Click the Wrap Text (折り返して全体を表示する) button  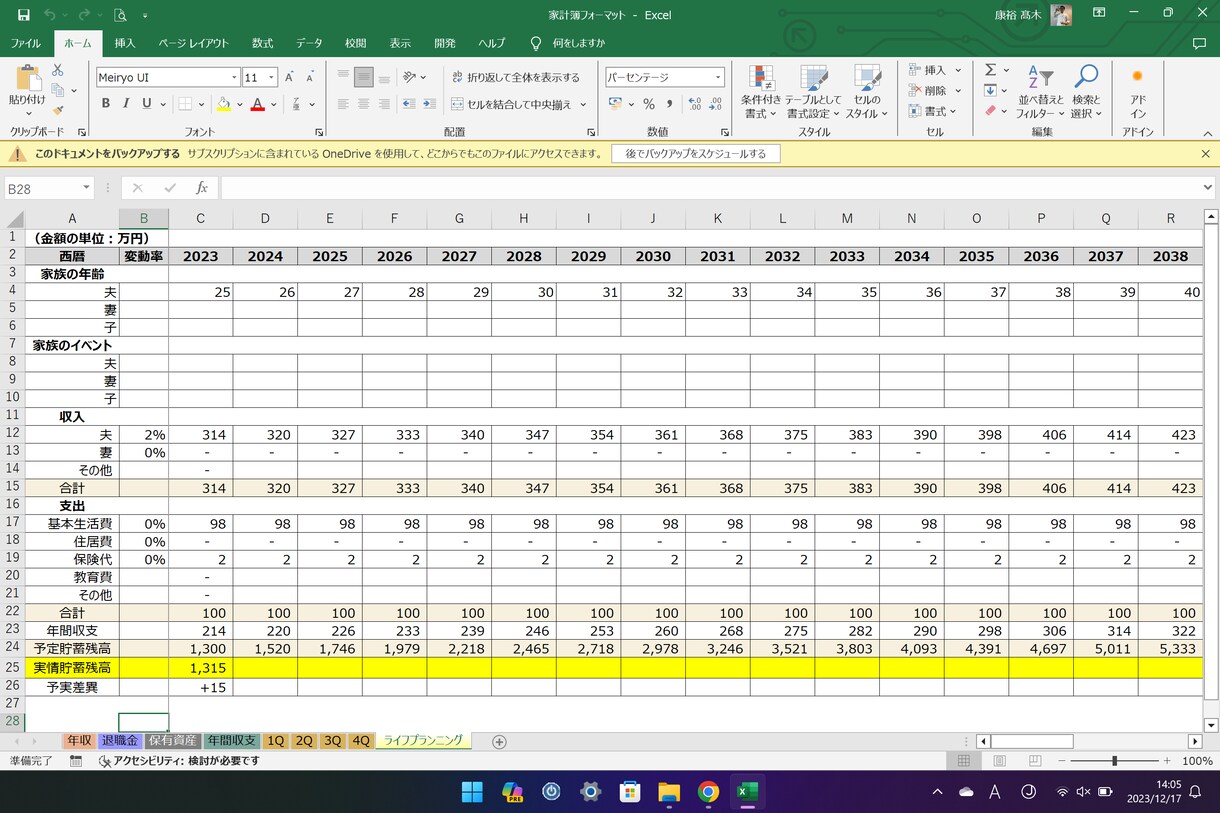click(x=515, y=77)
